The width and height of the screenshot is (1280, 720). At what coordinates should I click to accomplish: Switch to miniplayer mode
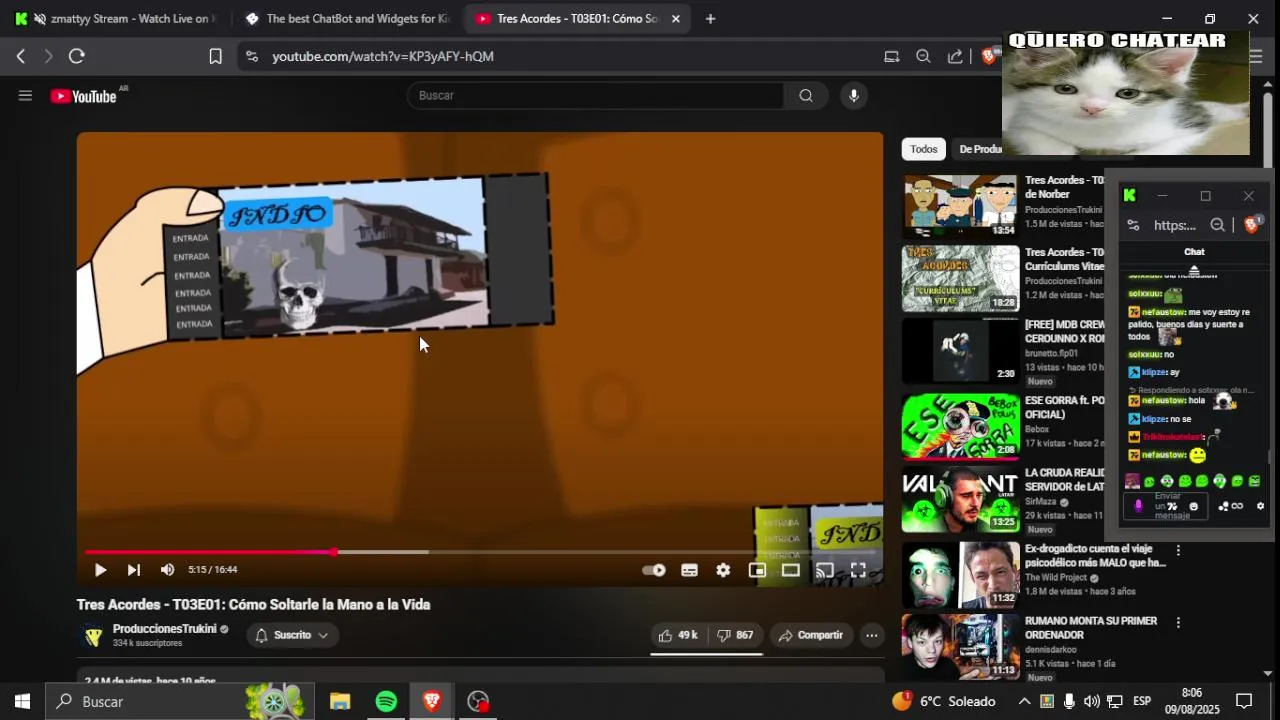point(757,570)
